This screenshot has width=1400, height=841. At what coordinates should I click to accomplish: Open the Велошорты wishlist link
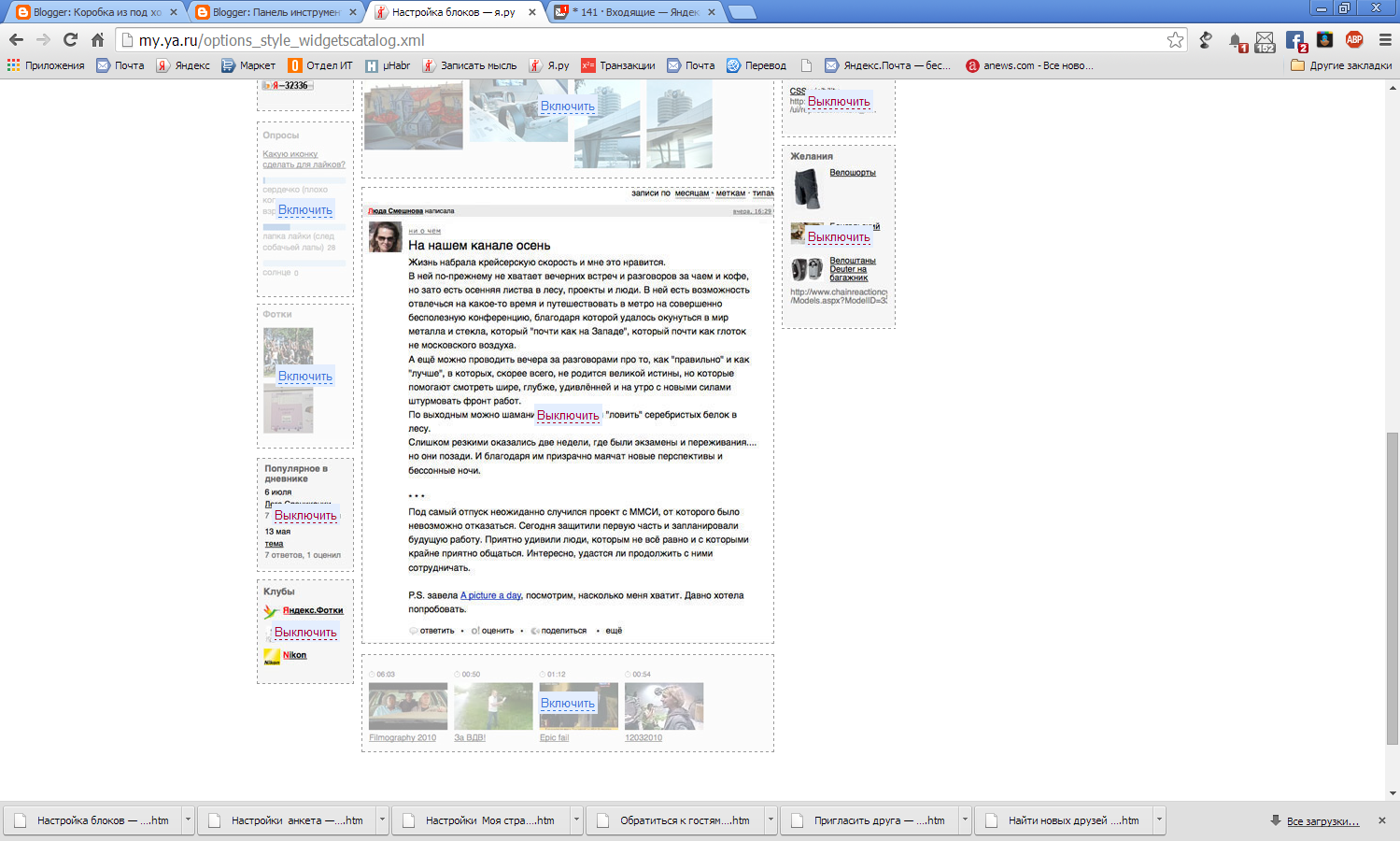point(853,173)
